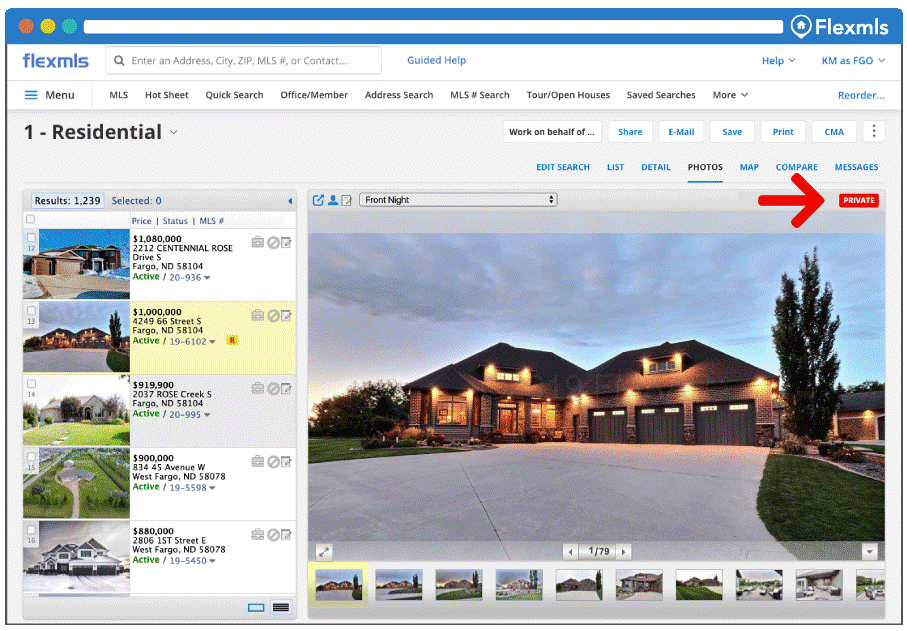Expand the 1 - Residential search dropdown

point(174,132)
